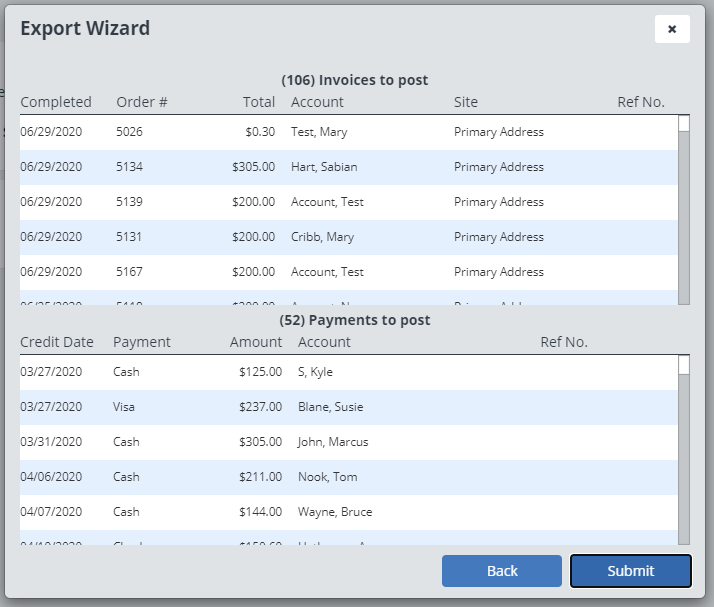Click the Submit button
714x607 pixels.
(x=630, y=571)
